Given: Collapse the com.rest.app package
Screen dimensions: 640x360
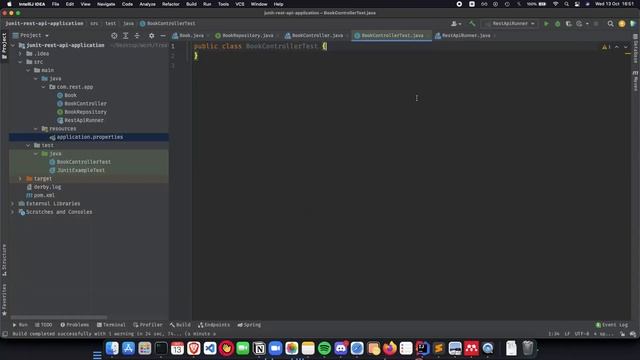Looking at the screenshot, I should pos(44,87).
